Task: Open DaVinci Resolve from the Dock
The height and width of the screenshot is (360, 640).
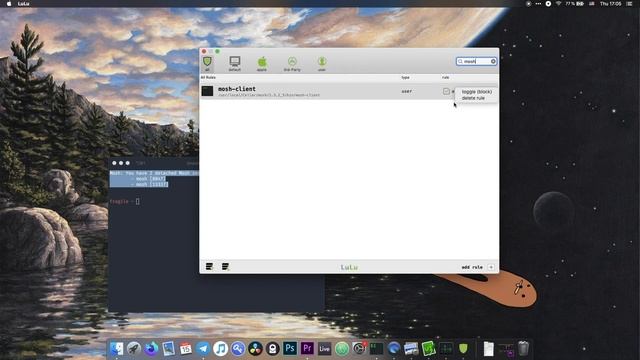Action: (255, 349)
